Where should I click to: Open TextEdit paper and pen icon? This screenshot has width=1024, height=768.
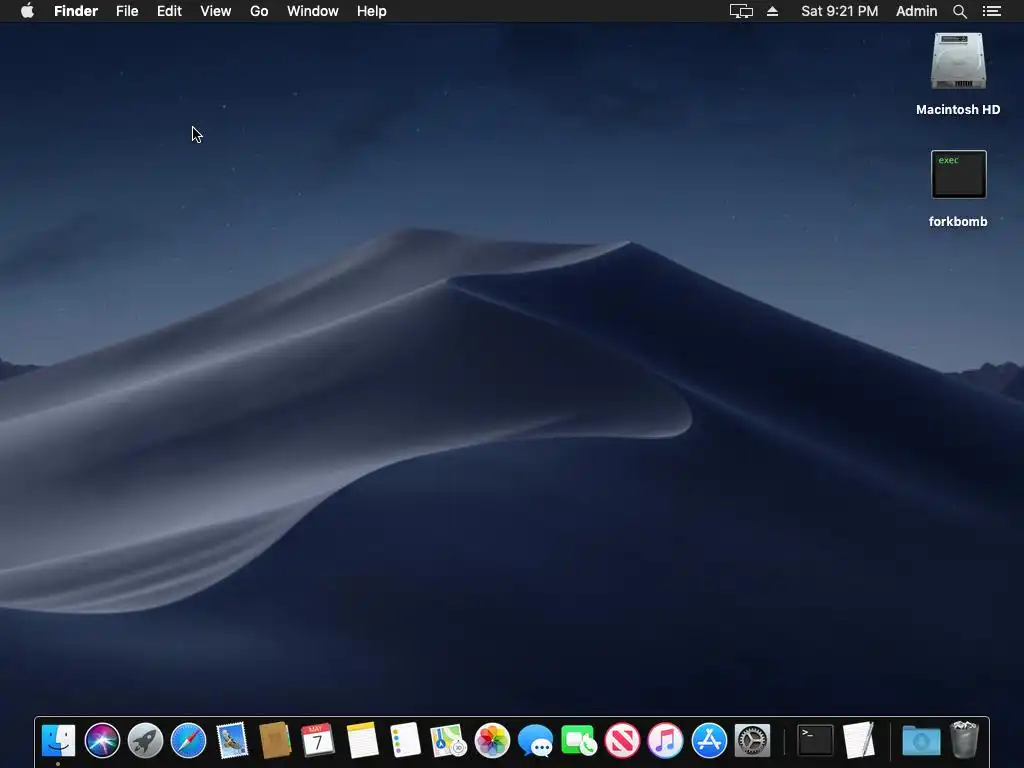tap(859, 741)
